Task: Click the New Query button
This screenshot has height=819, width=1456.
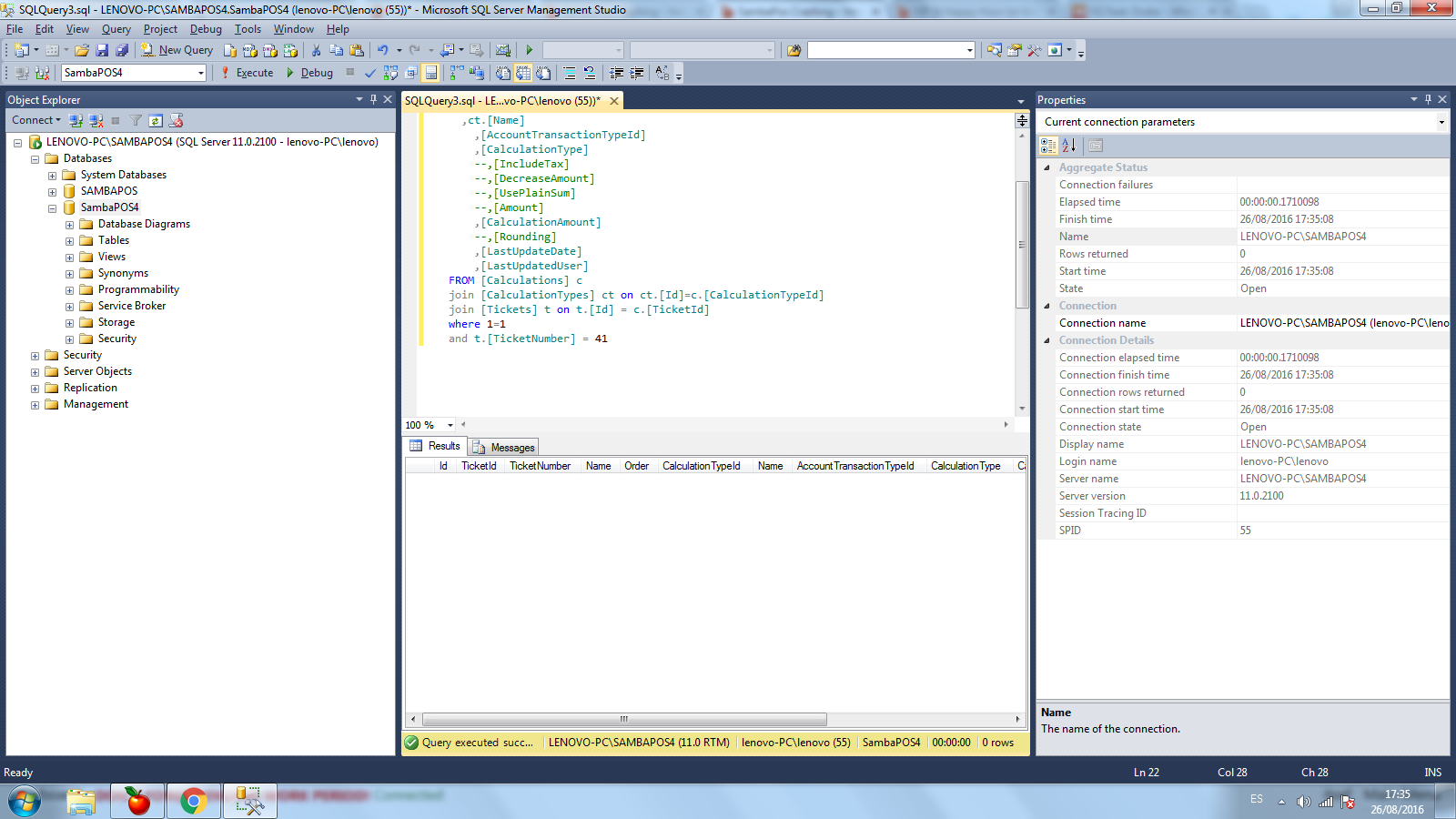Action: (x=177, y=50)
